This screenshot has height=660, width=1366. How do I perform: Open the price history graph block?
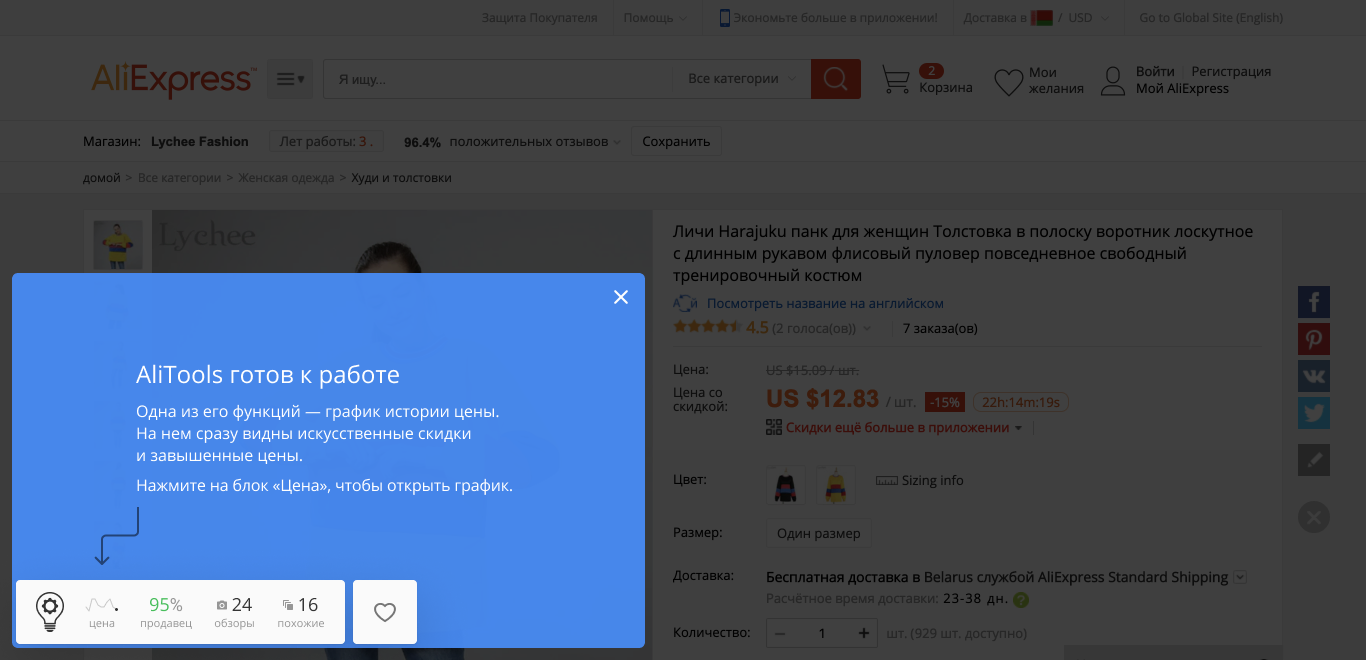(x=102, y=611)
